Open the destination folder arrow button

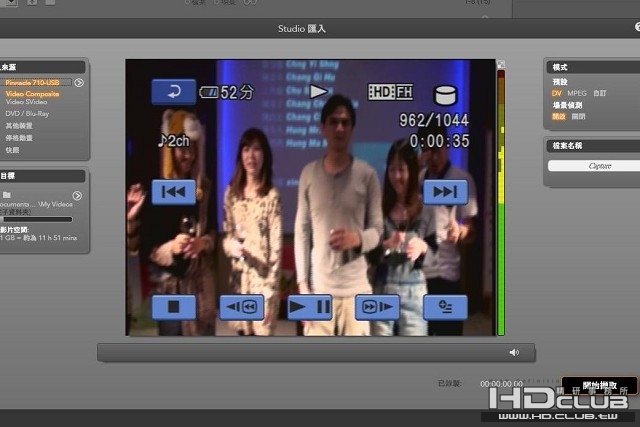click(x=77, y=196)
